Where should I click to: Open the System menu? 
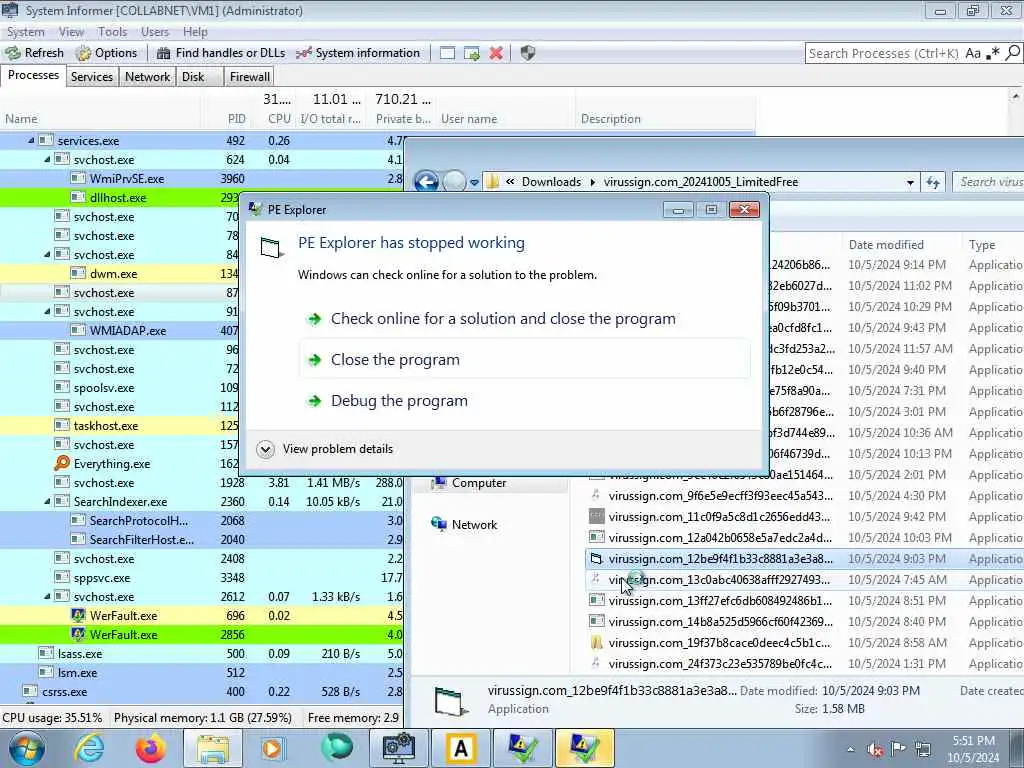(x=25, y=32)
